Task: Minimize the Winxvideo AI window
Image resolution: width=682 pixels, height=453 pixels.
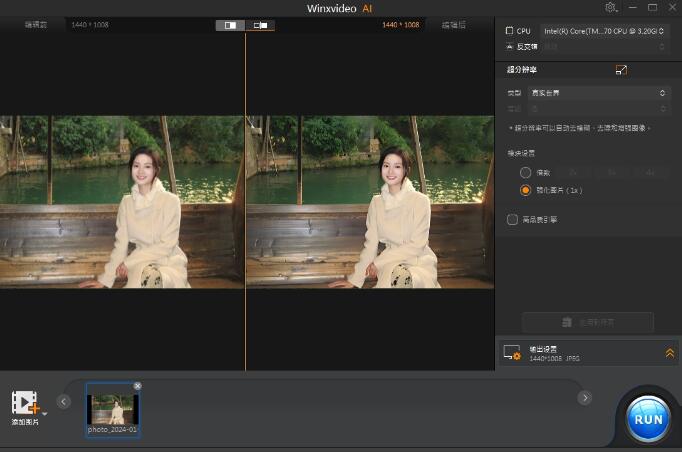Action: click(x=633, y=7)
